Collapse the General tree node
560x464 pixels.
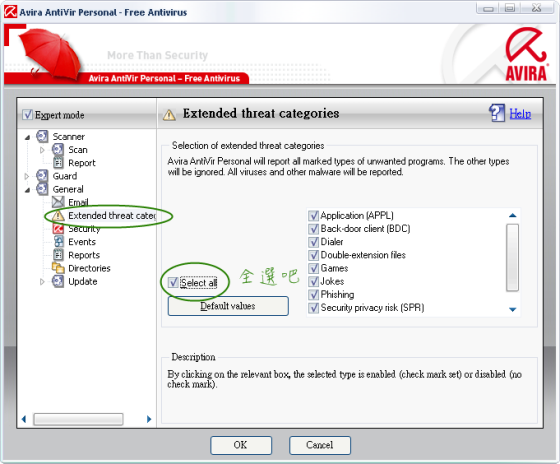(27, 190)
